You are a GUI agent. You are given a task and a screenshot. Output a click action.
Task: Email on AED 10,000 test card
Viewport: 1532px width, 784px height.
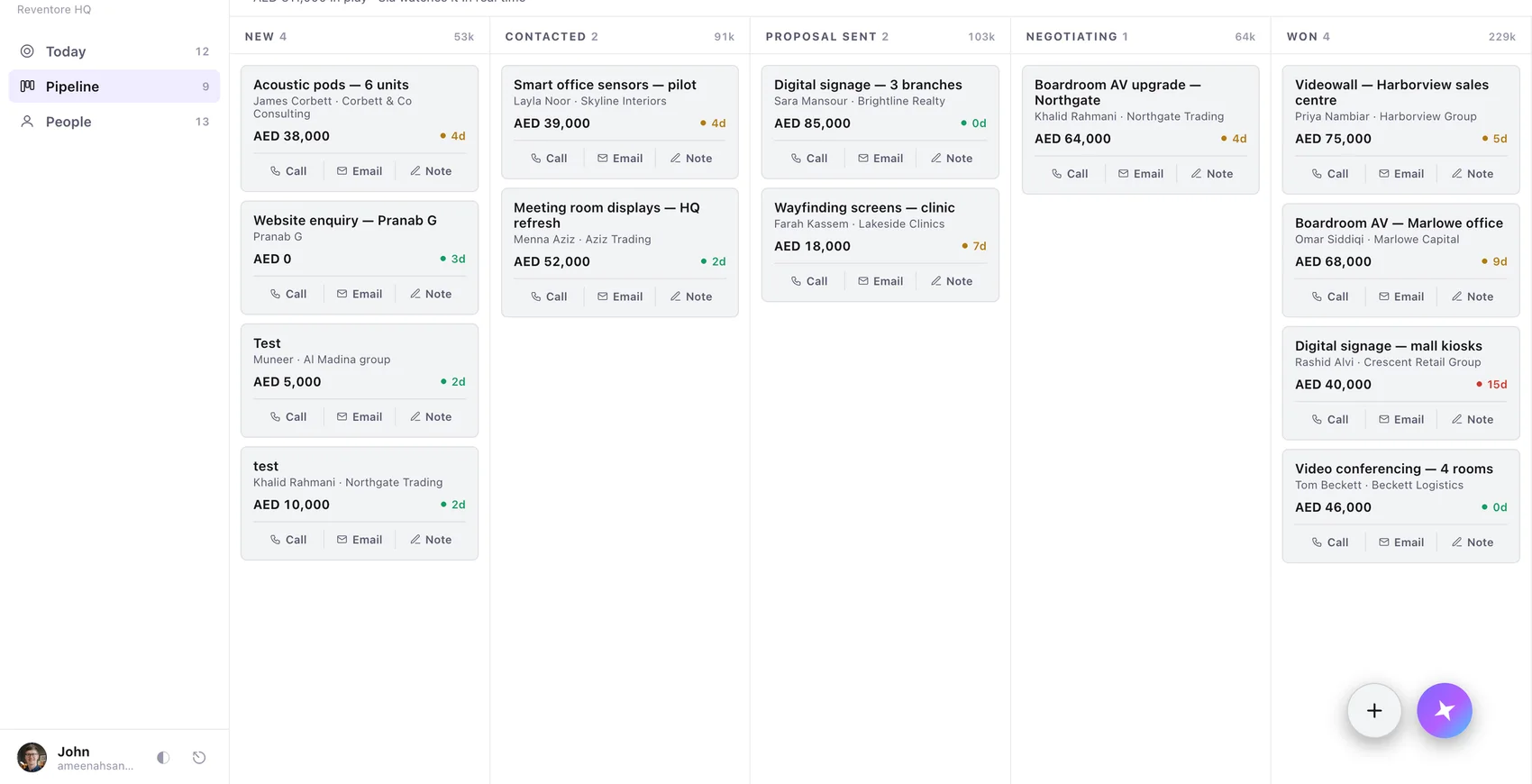coord(360,540)
